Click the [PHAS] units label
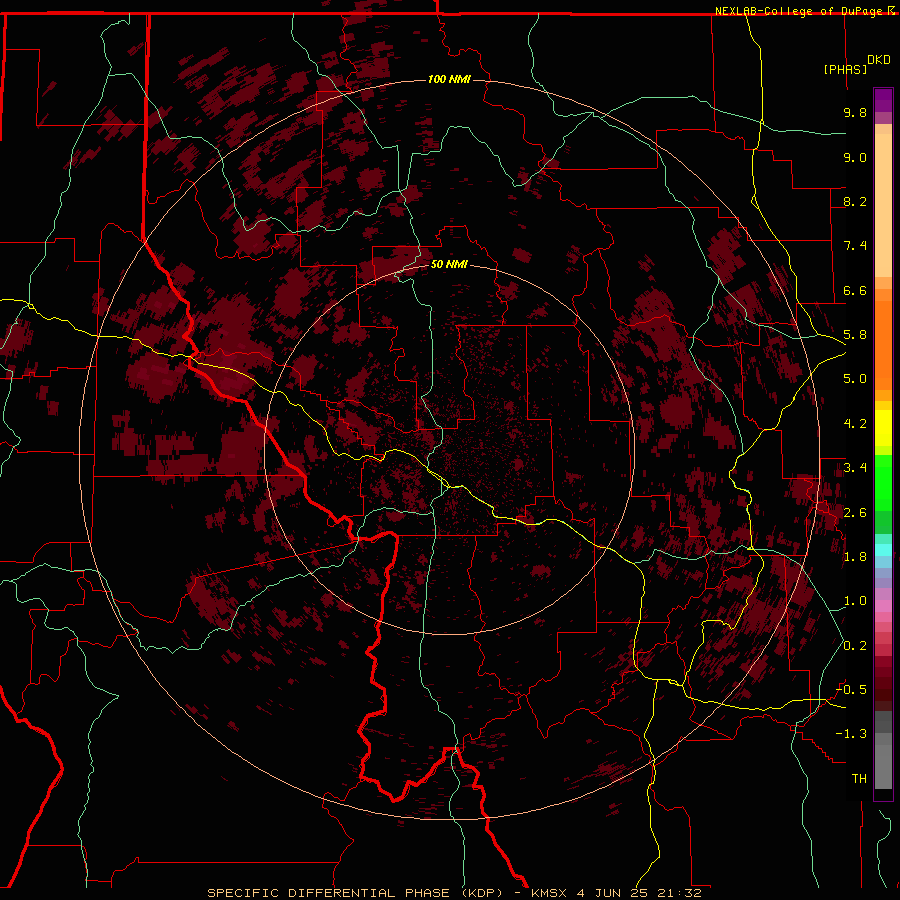900x900 pixels. pos(845,69)
